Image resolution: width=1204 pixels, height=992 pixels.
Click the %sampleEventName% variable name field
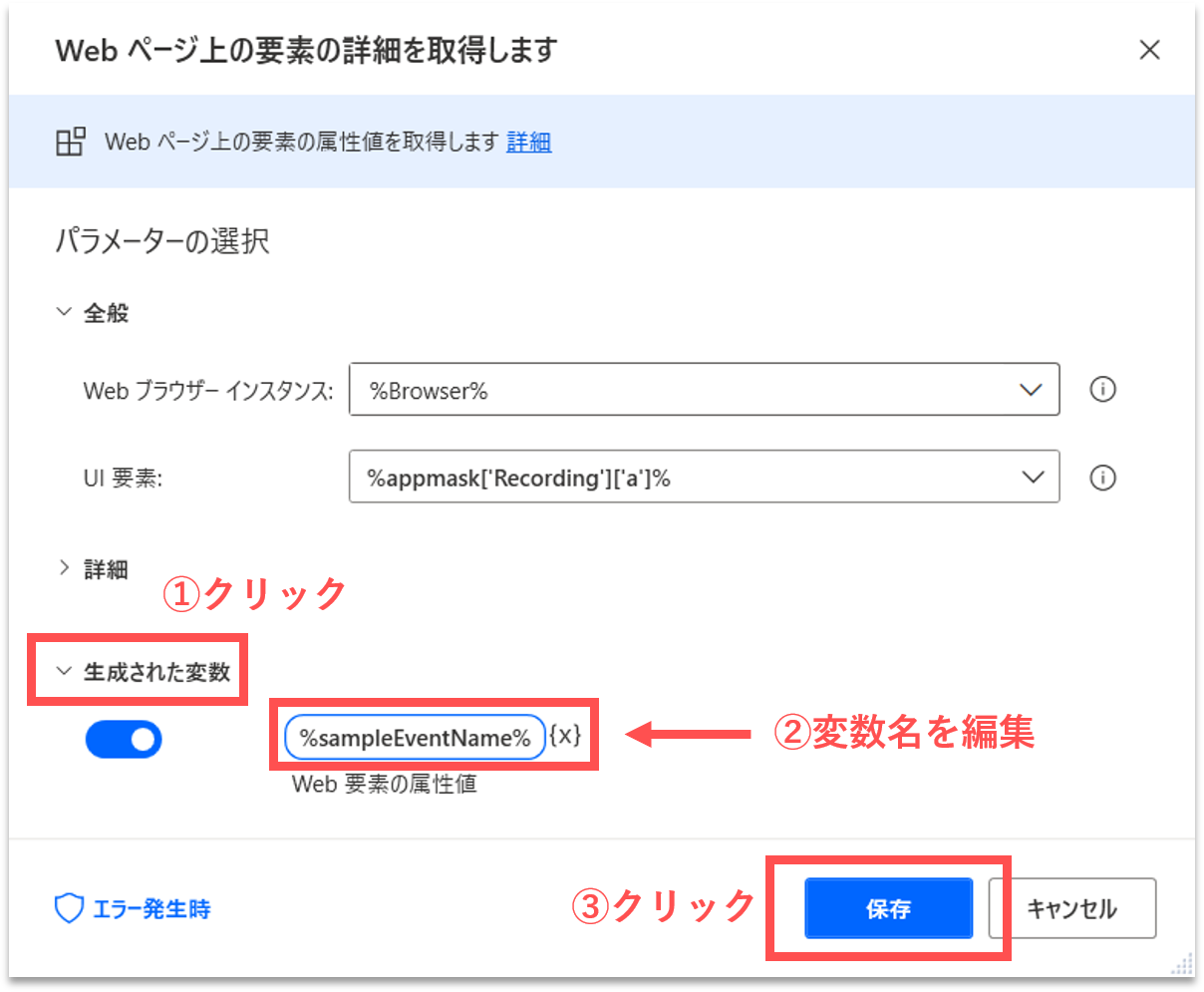coord(415,738)
